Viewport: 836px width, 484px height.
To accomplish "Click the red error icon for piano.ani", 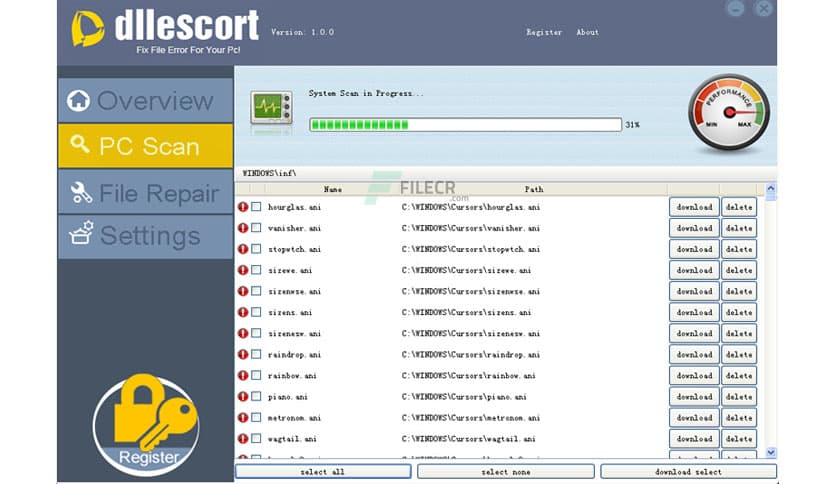I will [243, 397].
